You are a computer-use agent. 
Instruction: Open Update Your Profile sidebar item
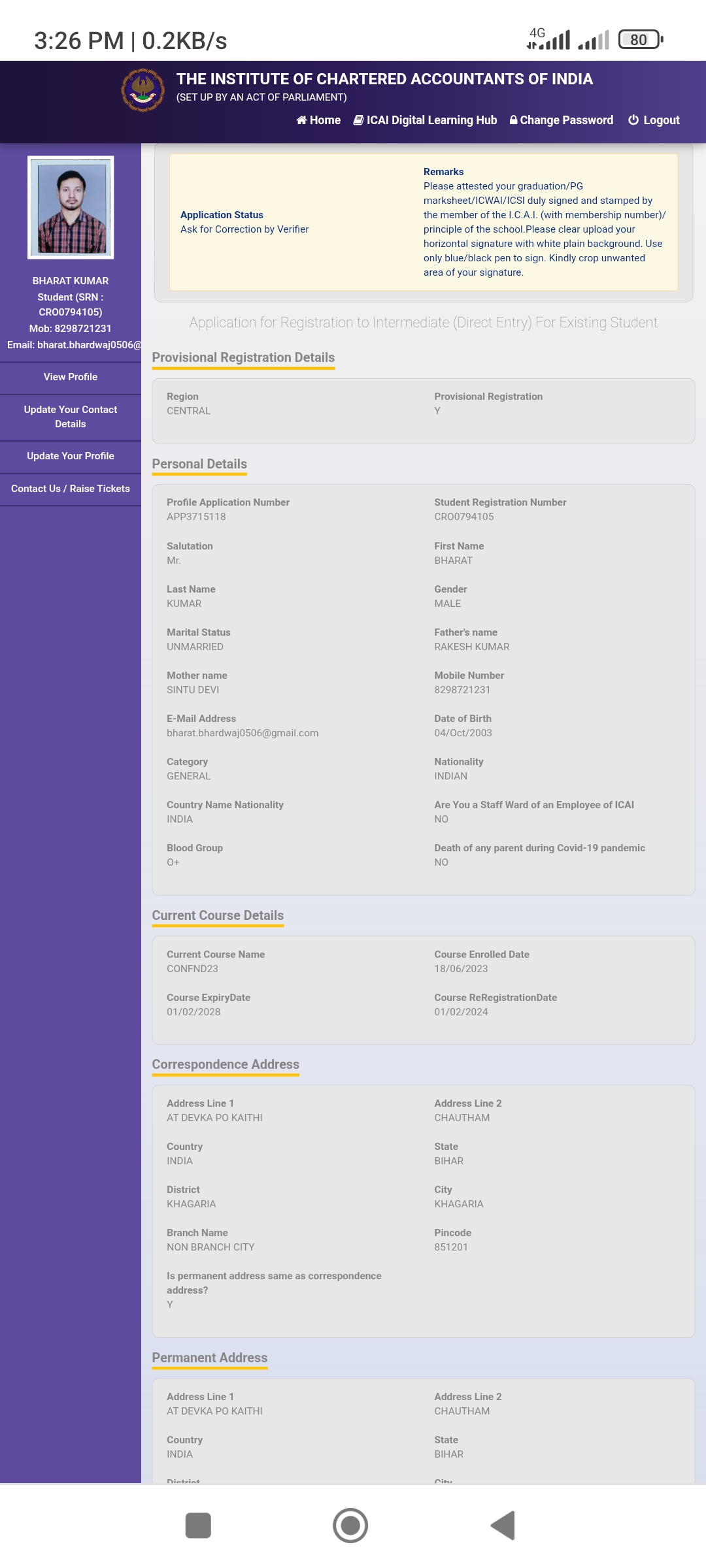[71, 456]
